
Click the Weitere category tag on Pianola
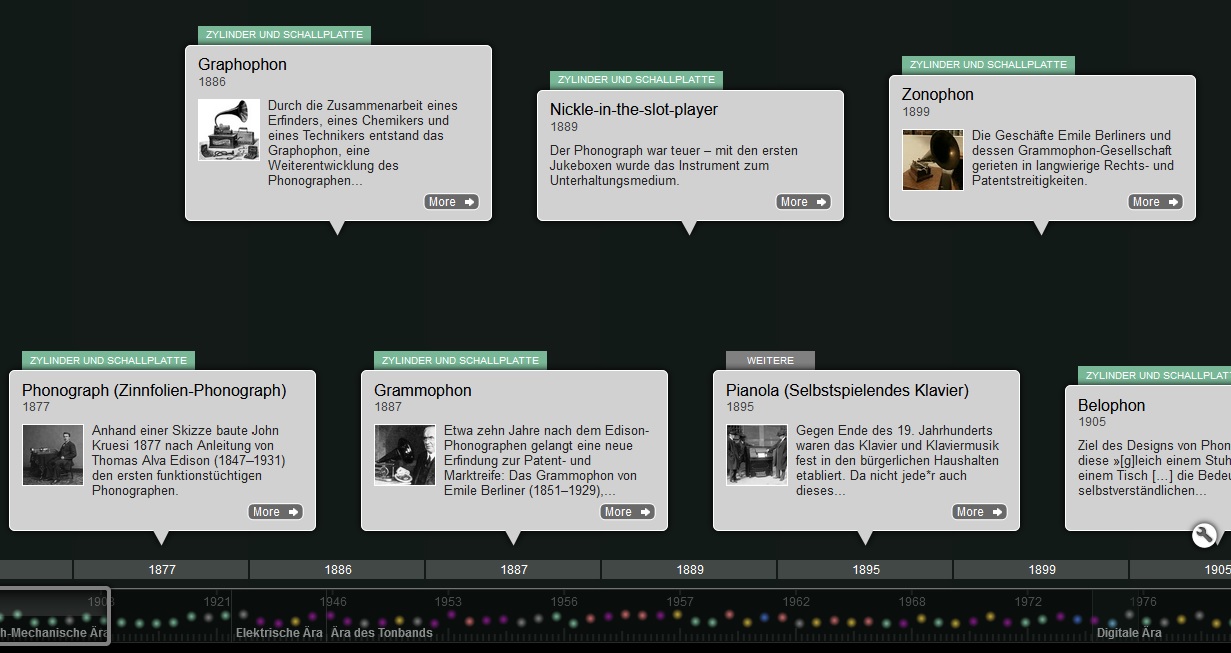click(x=770, y=360)
